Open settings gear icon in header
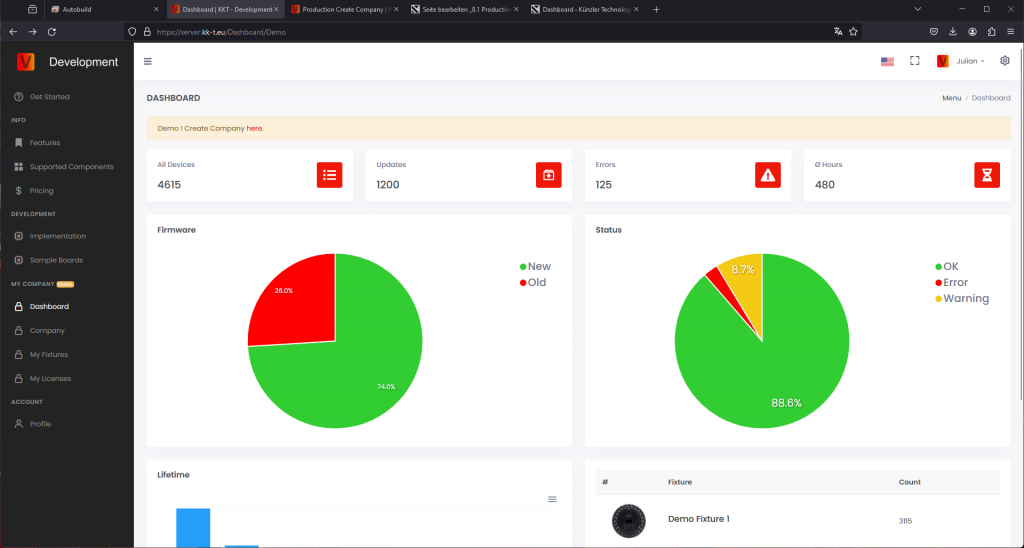This screenshot has width=1024, height=548. [1005, 61]
